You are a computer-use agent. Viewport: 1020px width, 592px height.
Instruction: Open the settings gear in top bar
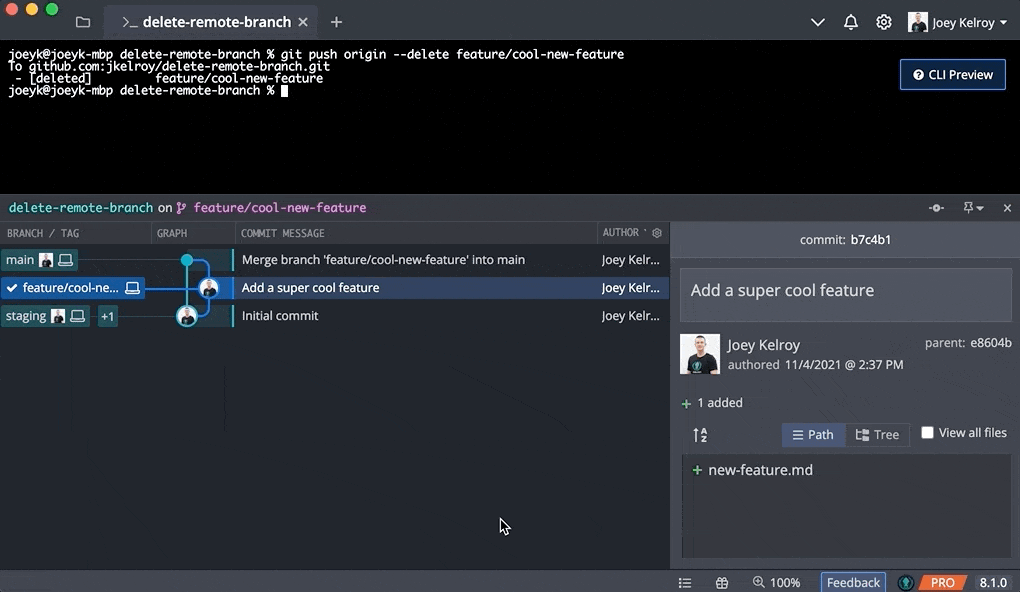[884, 22]
